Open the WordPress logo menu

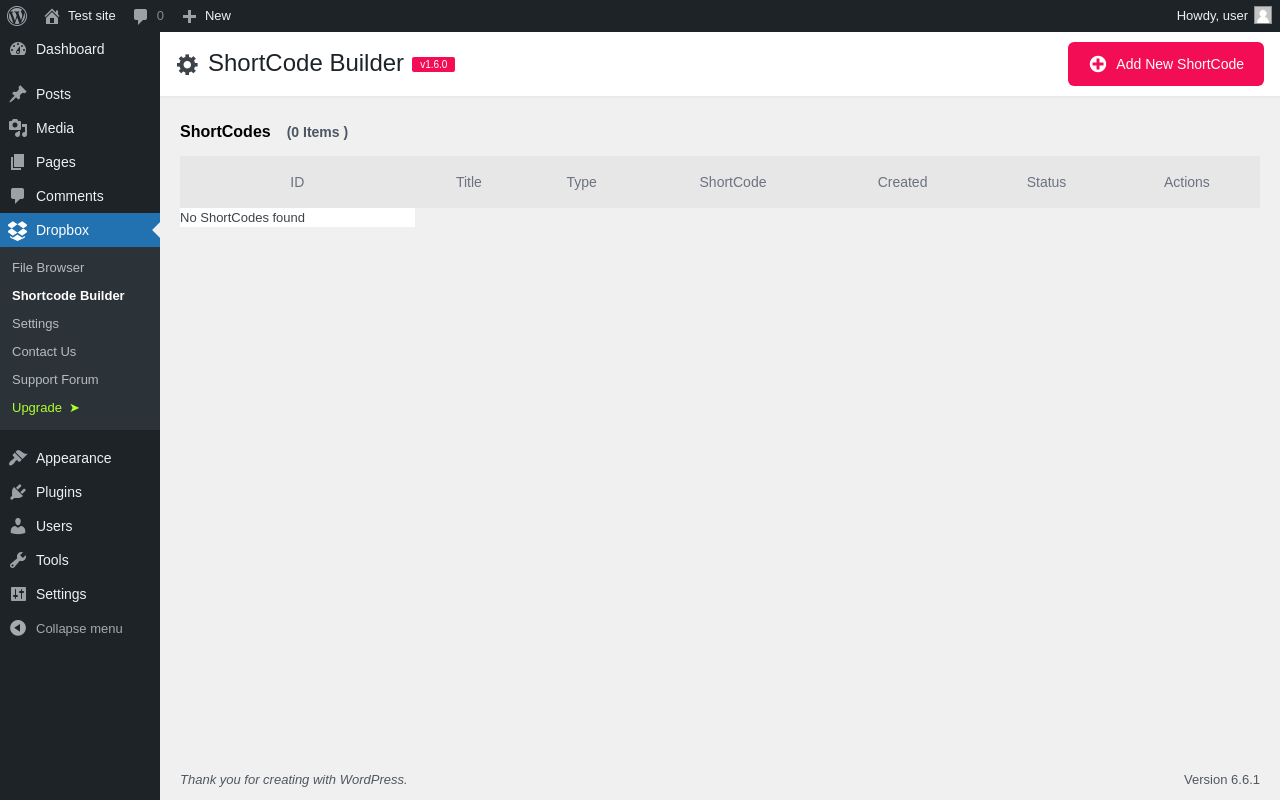point(17,16)
